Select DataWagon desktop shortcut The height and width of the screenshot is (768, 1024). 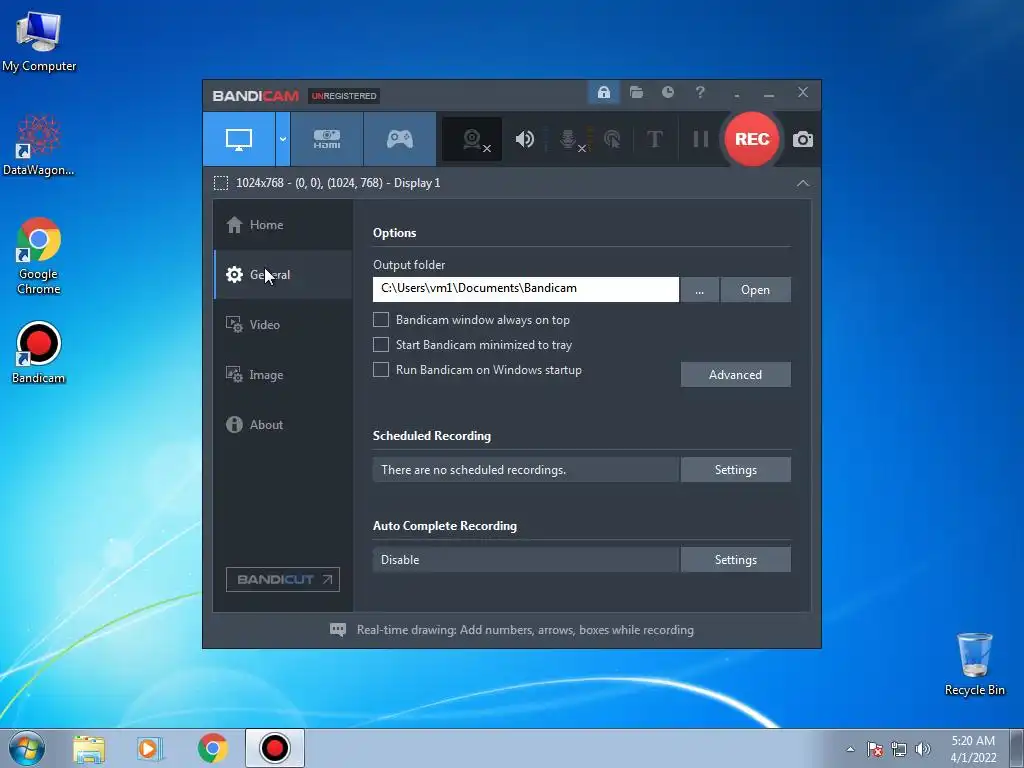pyautogui.click(x=39, y=145)
